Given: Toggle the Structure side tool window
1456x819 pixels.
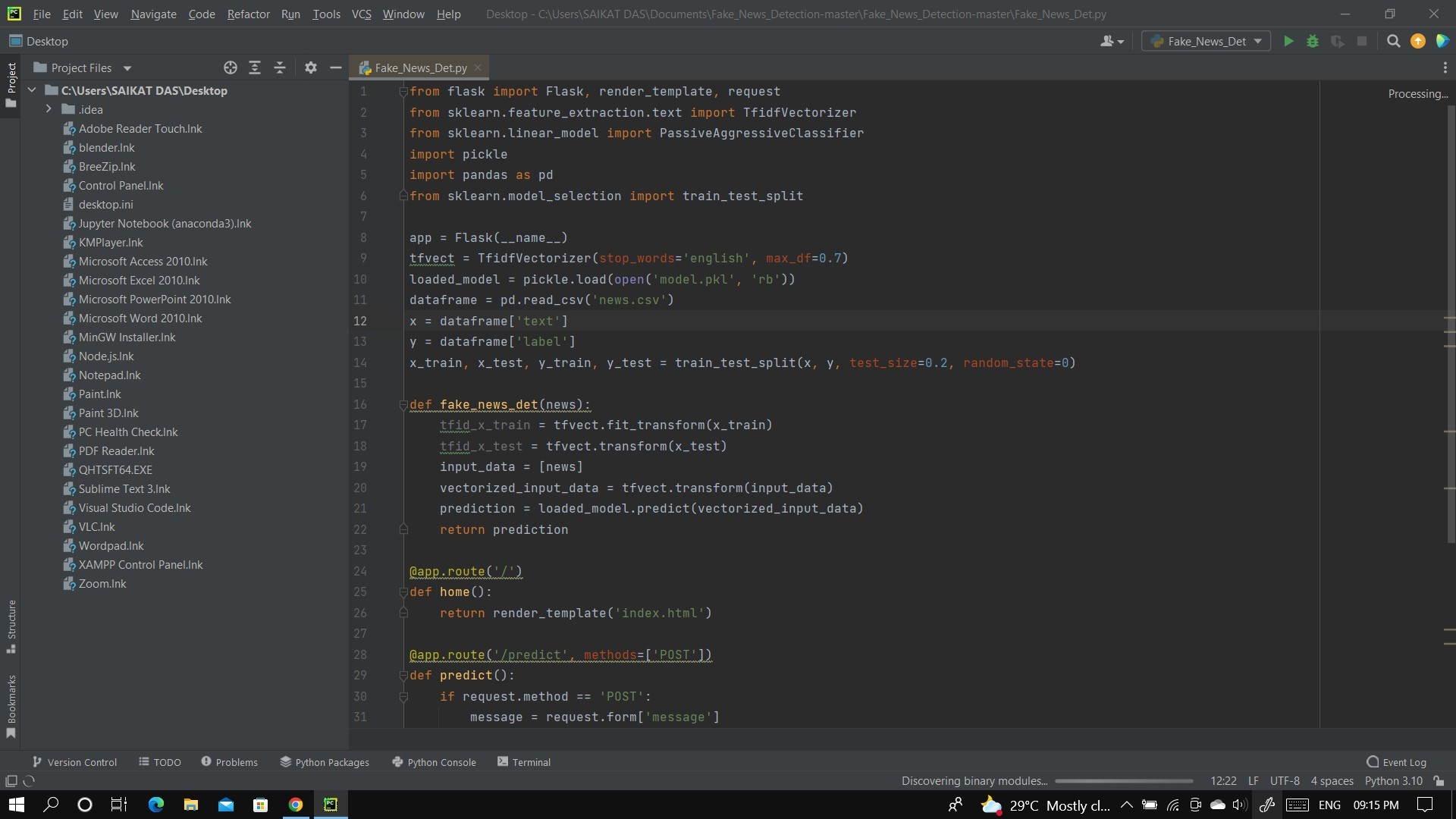Looking at the screenshot, I should 11,626.
